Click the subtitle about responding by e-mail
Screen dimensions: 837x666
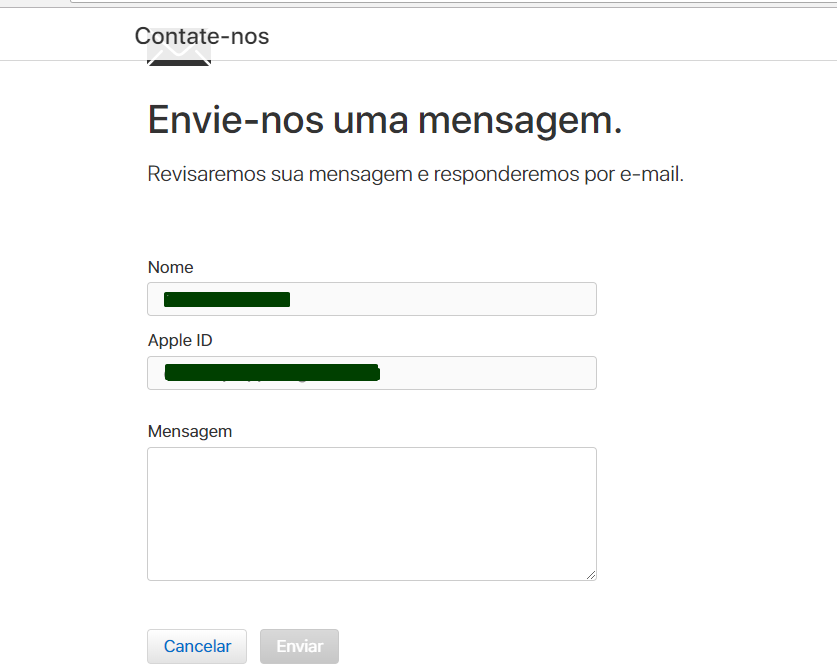click(x=415, y=174)
